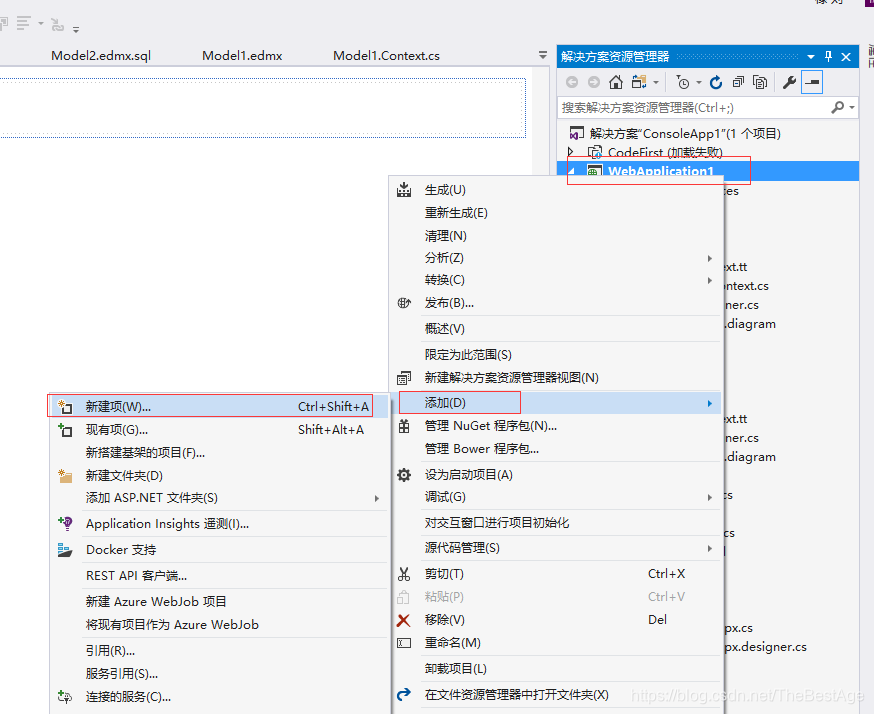Collapse the WebApplication1 project node
Screen dimensions: 874x714
pos(572,171)
